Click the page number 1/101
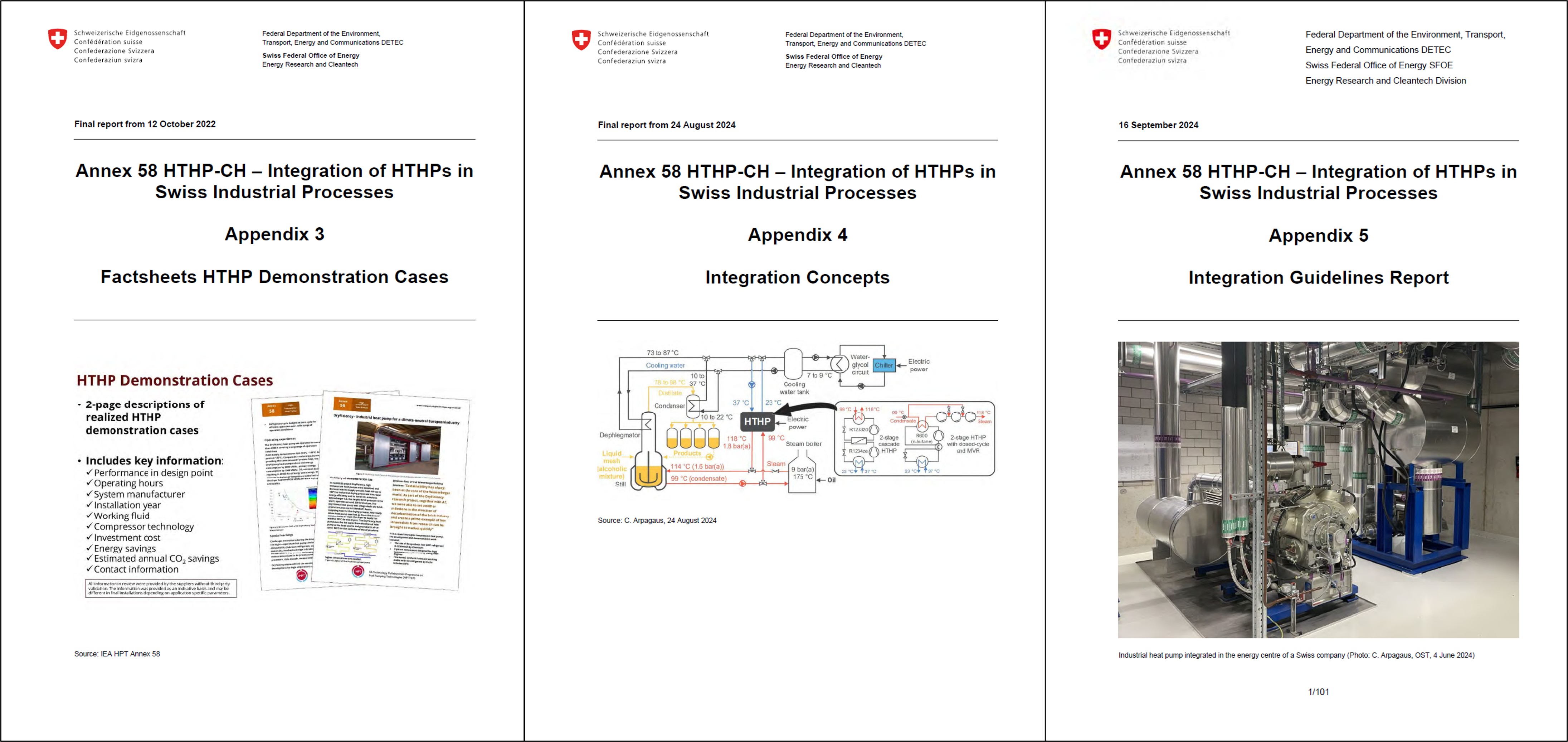The image size is (1568, 742). click(x=1318, y=692)
